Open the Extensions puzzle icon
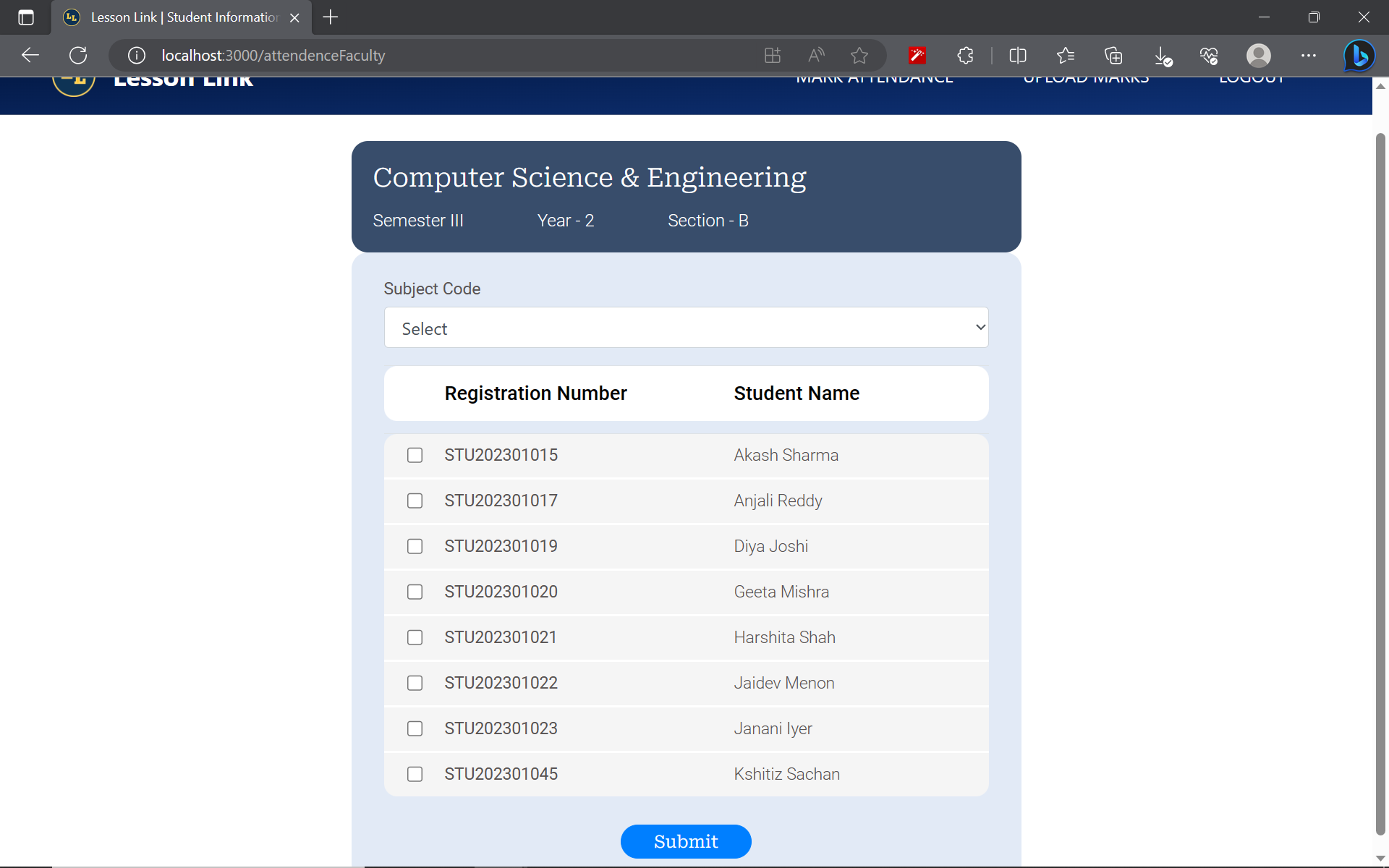The height and width of the screenshot is (868, 1389). [x=965, y=55]
